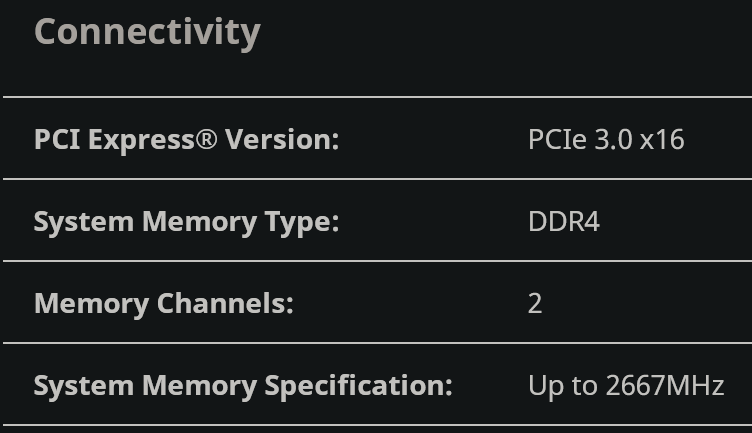
Task: Select the Memory Channels label
Action: [164, 304]
